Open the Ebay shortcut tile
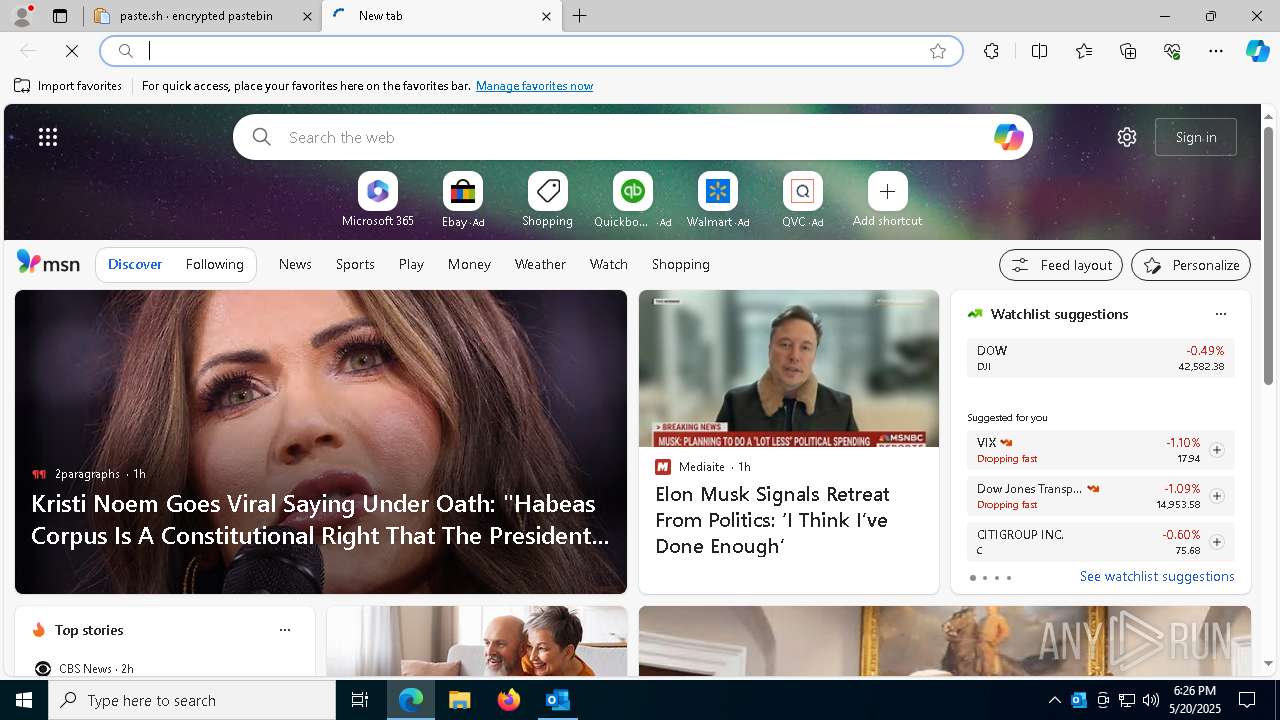This screenshot has height=720, width=1280. pyautogui.click(x=463, y=200)
